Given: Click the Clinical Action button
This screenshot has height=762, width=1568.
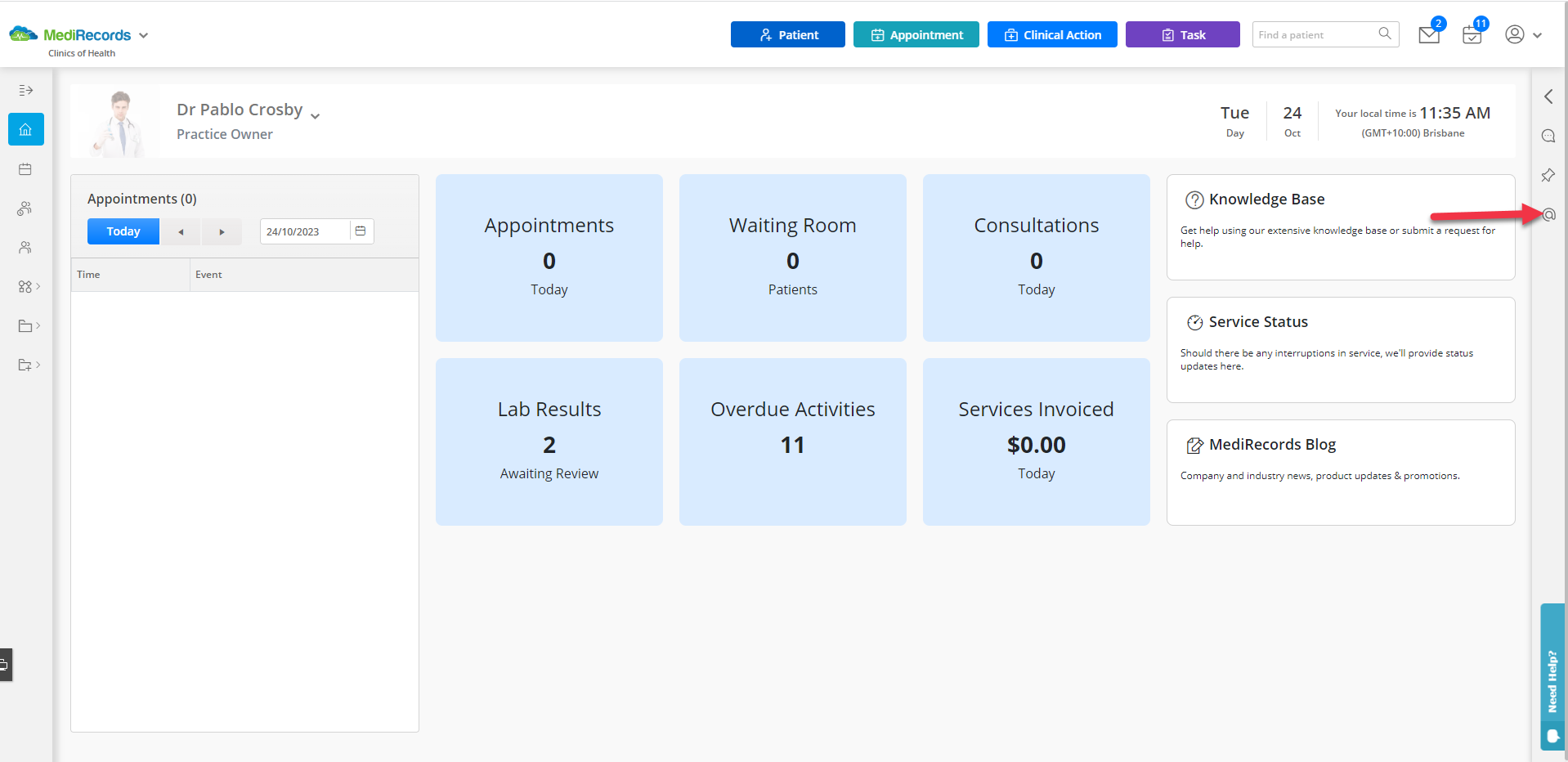Looking at the screenshot, I should pyautogui.click(x=1052, y=34).
